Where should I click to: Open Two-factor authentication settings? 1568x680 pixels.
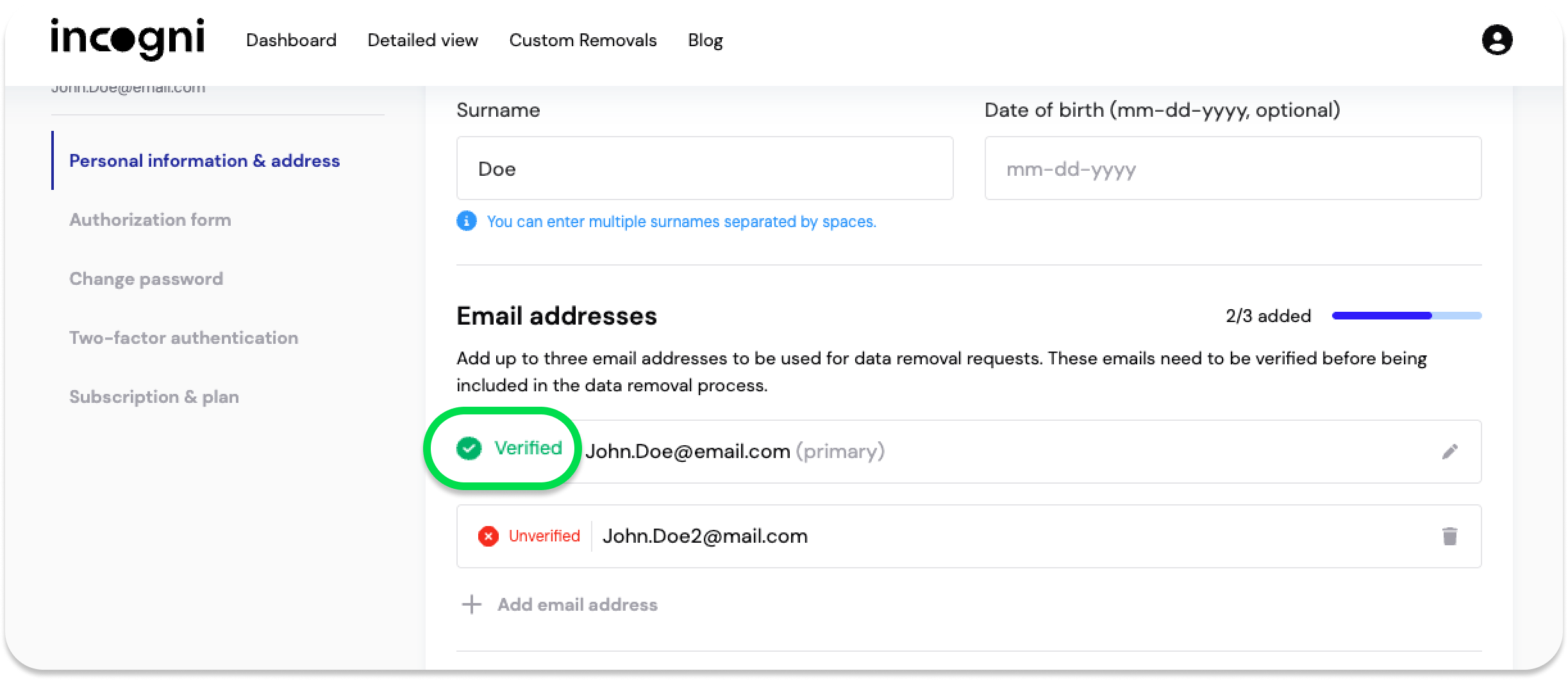pyautogui.click(x=183, y=337)
